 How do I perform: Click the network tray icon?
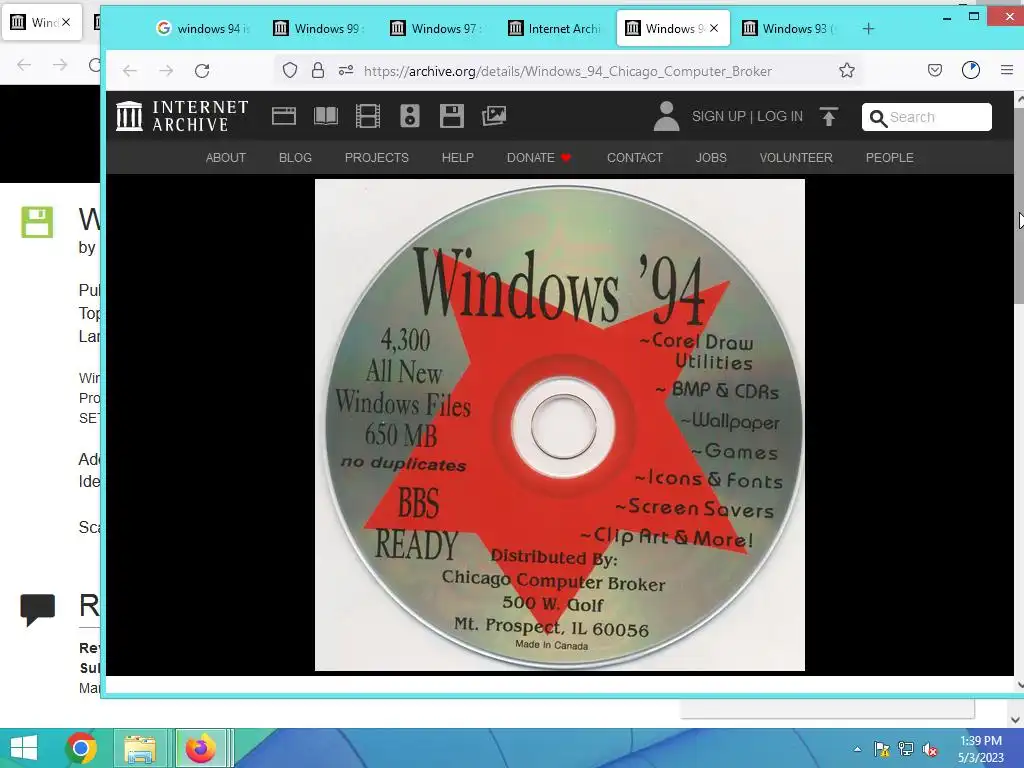(x=906, y=749)
